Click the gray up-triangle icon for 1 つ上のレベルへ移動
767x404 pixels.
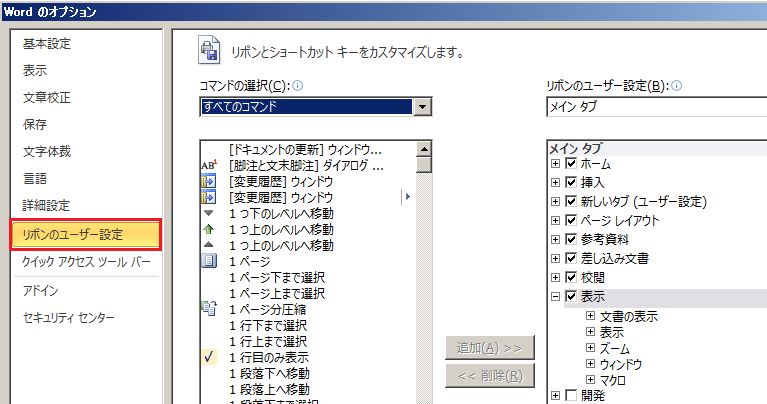(x=209, y=245)
